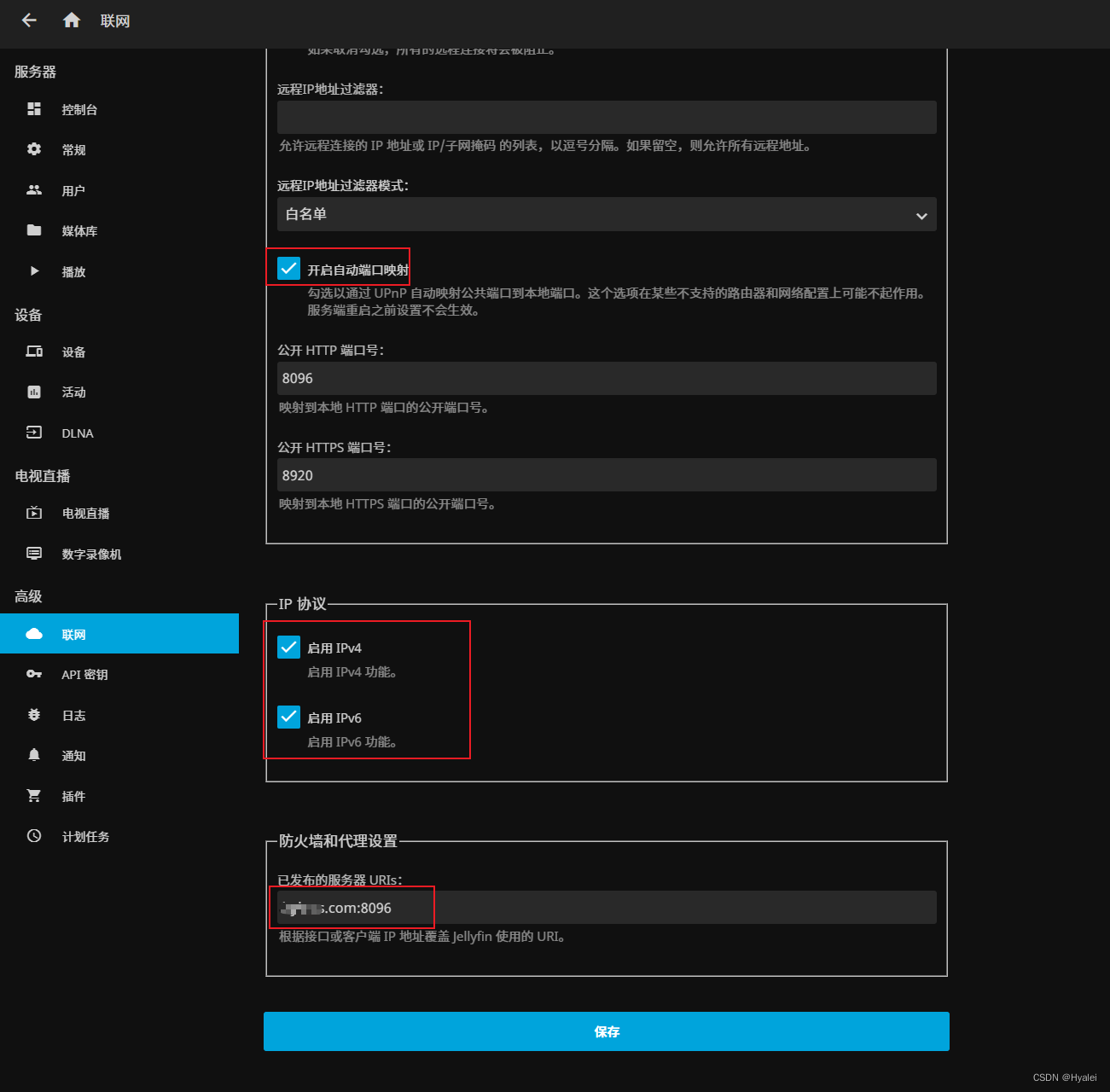Screen dimensions: 1110x1092
Task: Click the 用户 people icon
Action: click(x=34, y=190)
